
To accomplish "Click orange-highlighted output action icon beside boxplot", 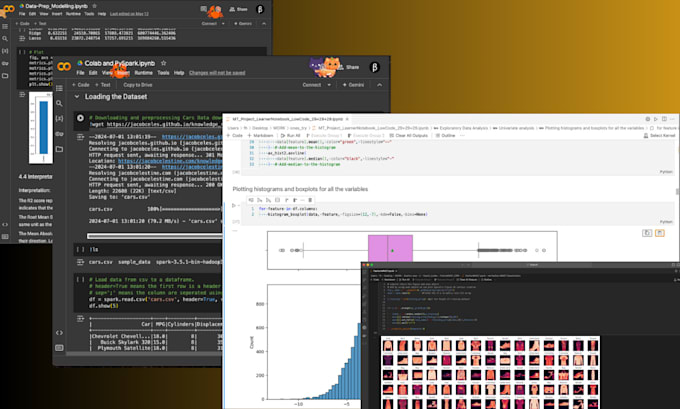I will coord(660,233).
